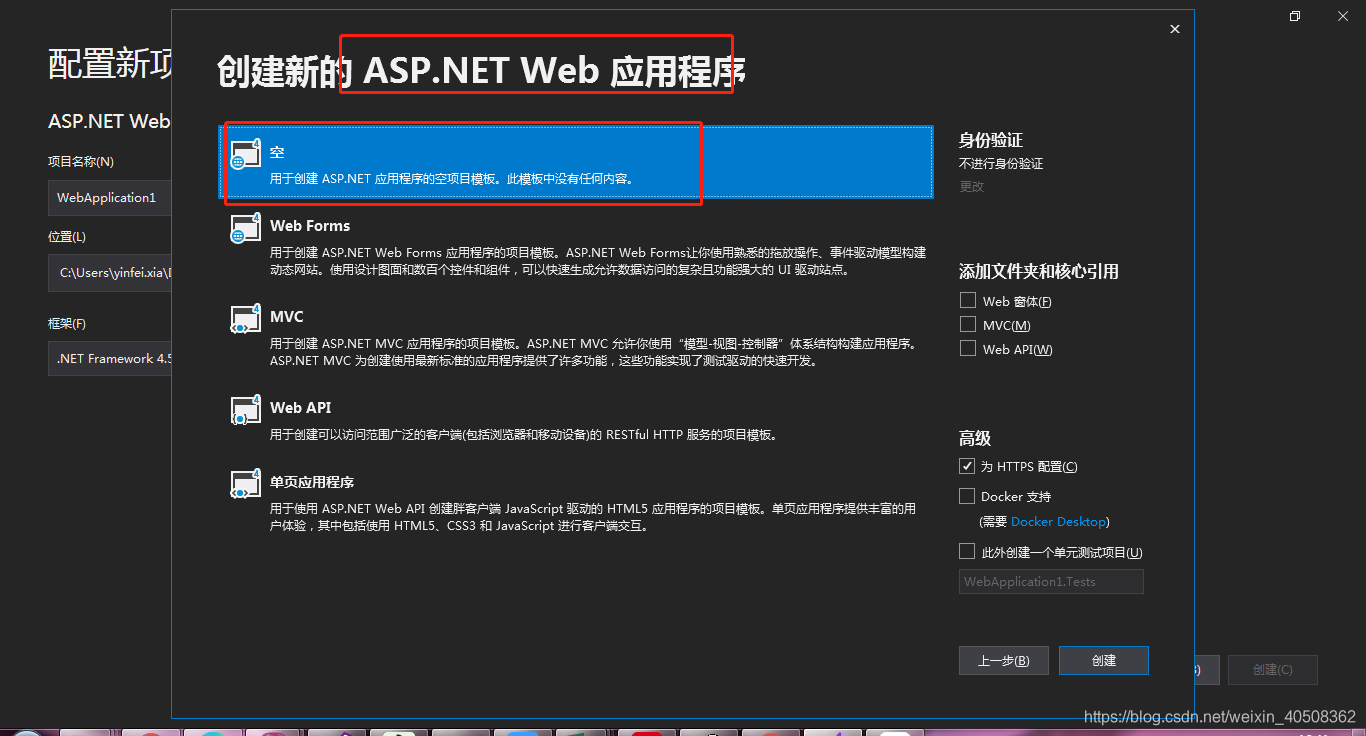The height and width of the screenshot is (736, 1366).
Task: Open the Docker Desktop link
Action: click(x=1059, y=522)
